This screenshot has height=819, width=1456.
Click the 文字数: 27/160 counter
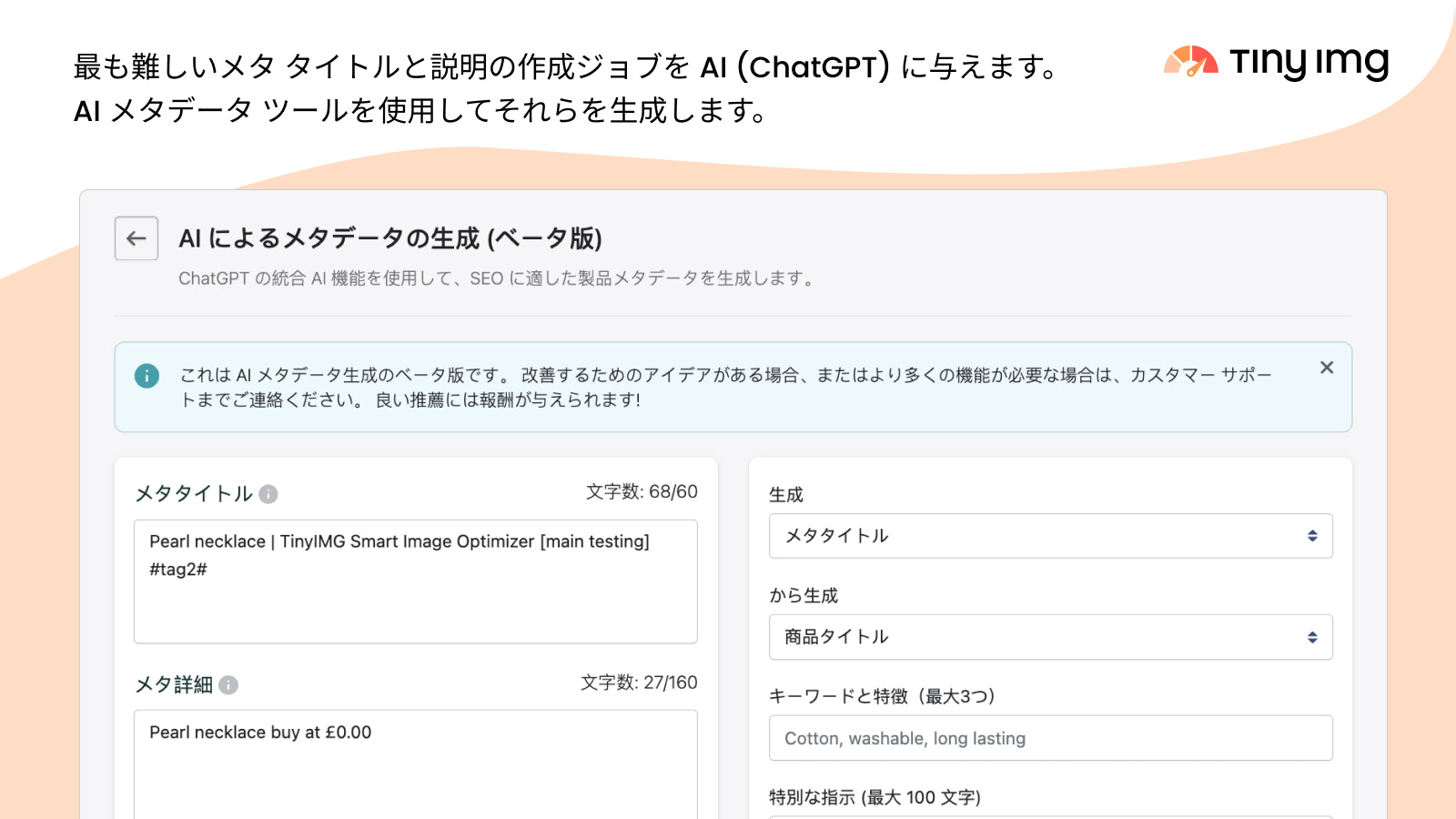pos(639,682)
